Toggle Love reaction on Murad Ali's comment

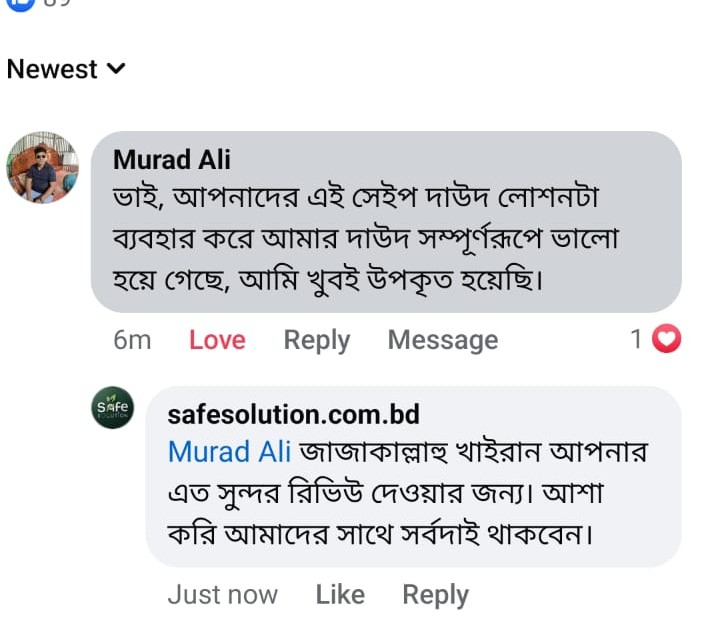(x=217, y=340)
